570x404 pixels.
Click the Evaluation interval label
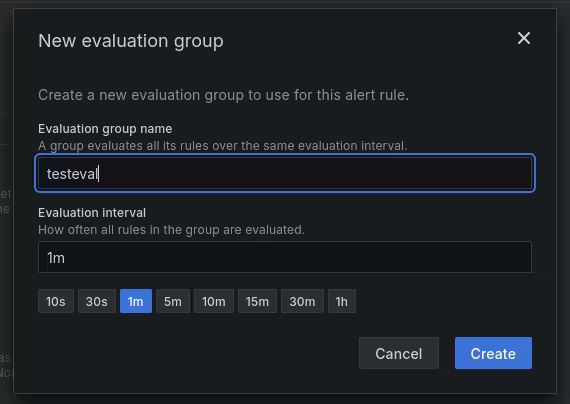coord(92,213)
